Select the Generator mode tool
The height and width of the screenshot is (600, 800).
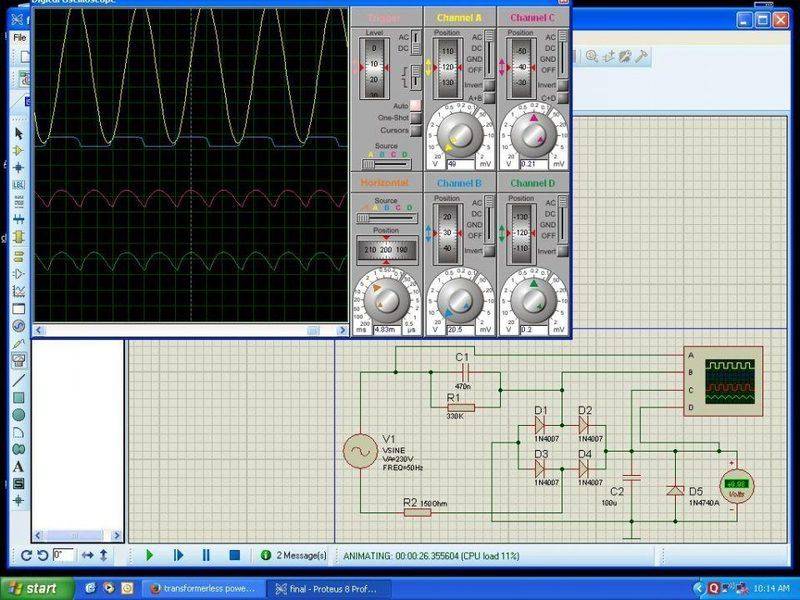click(x=19, y=326)
